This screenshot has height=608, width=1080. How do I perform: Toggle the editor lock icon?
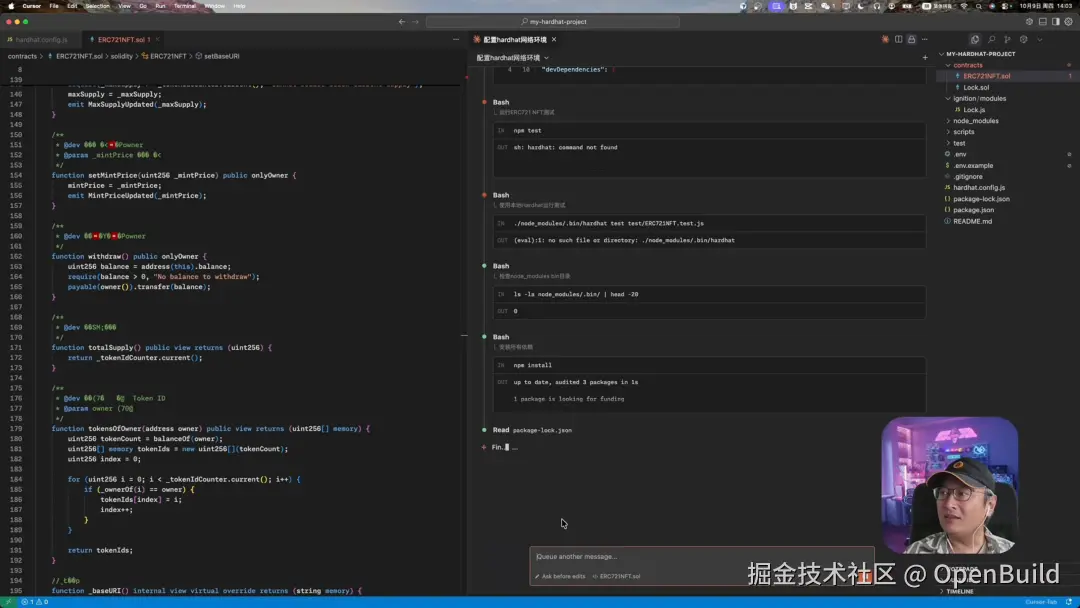(911, 40)
